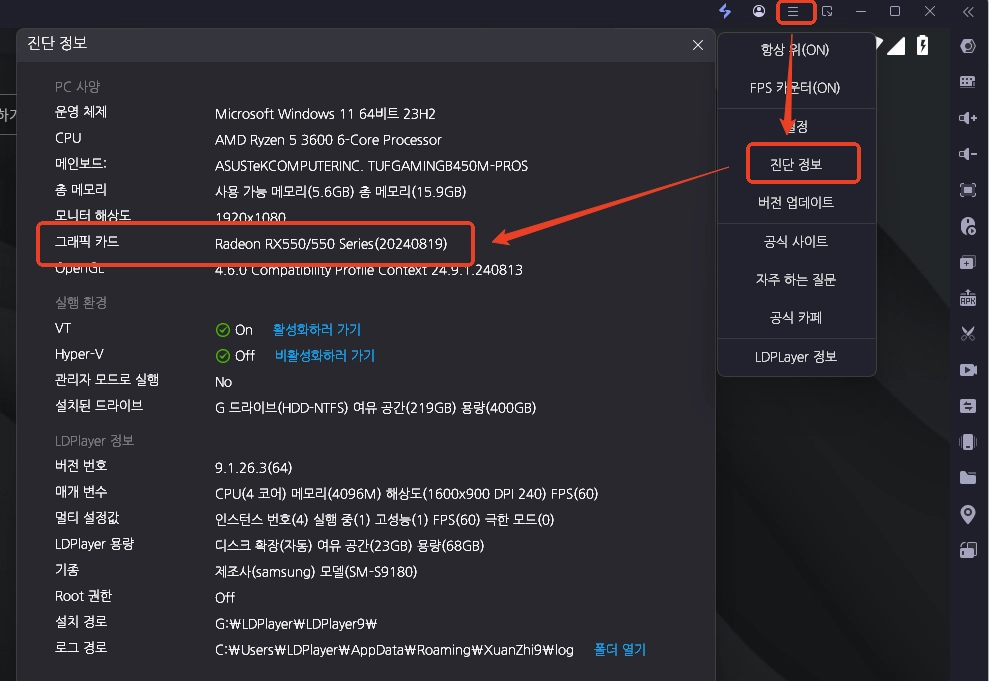Click the volume up icon

click(968, 118)
